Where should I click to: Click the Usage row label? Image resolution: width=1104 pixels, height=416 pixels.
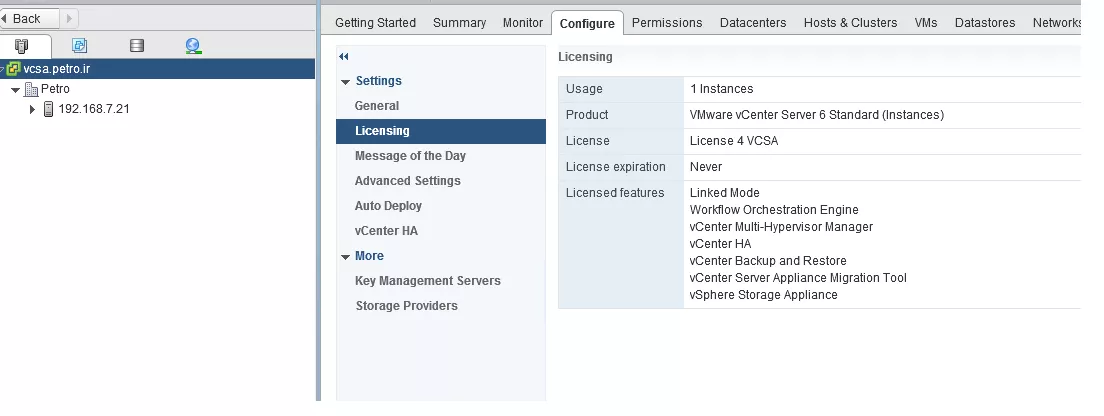tap(584, 89)
